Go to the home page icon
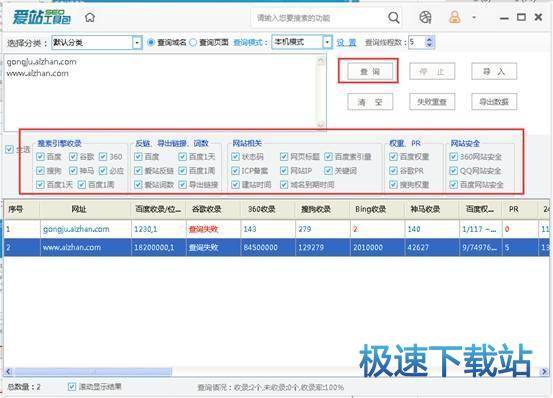 (x=90, y=17)
